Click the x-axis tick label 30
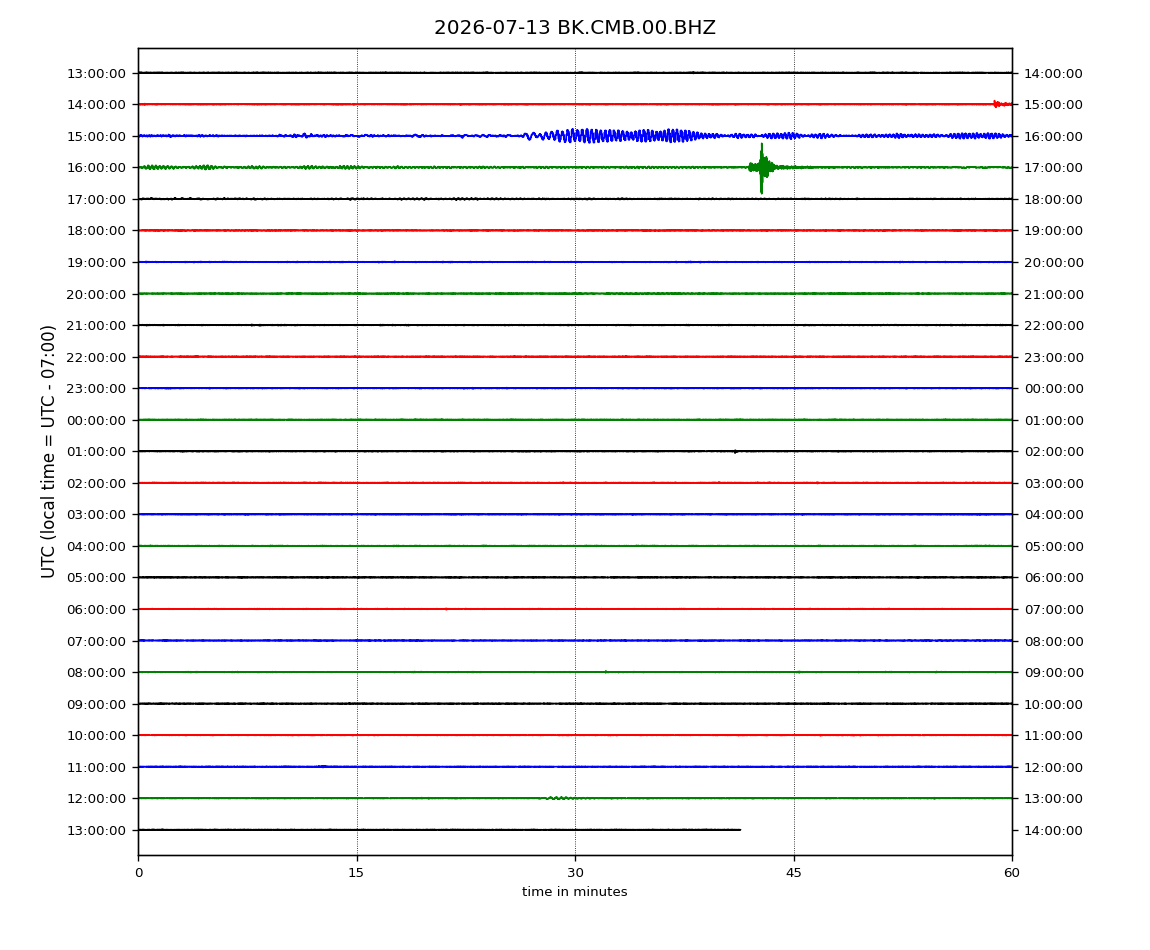Viewport: 1150px width, 950px height. coord(575,873)
